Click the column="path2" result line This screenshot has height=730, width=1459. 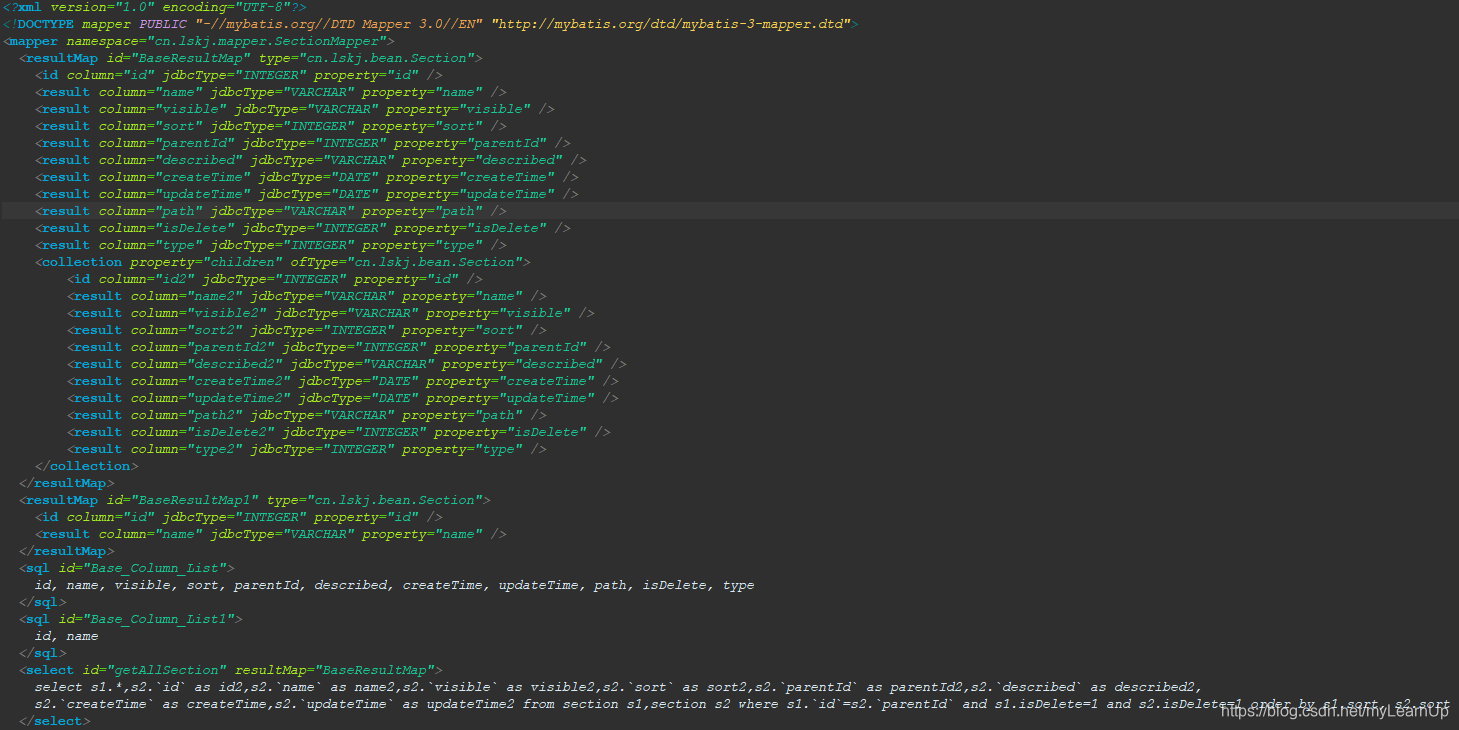306,415
